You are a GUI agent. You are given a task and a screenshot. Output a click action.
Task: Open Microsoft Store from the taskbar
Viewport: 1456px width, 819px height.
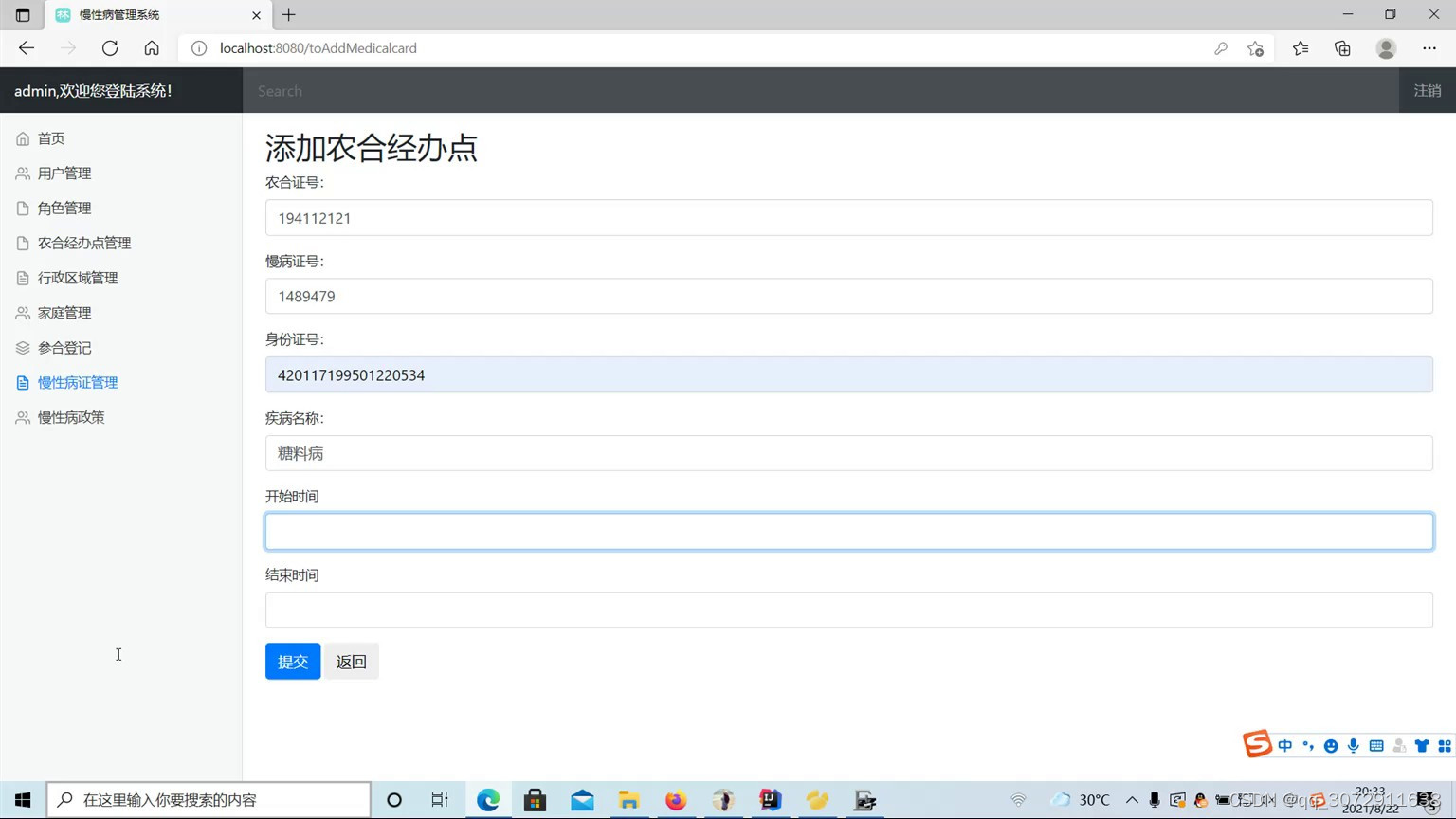coord(536,800)
